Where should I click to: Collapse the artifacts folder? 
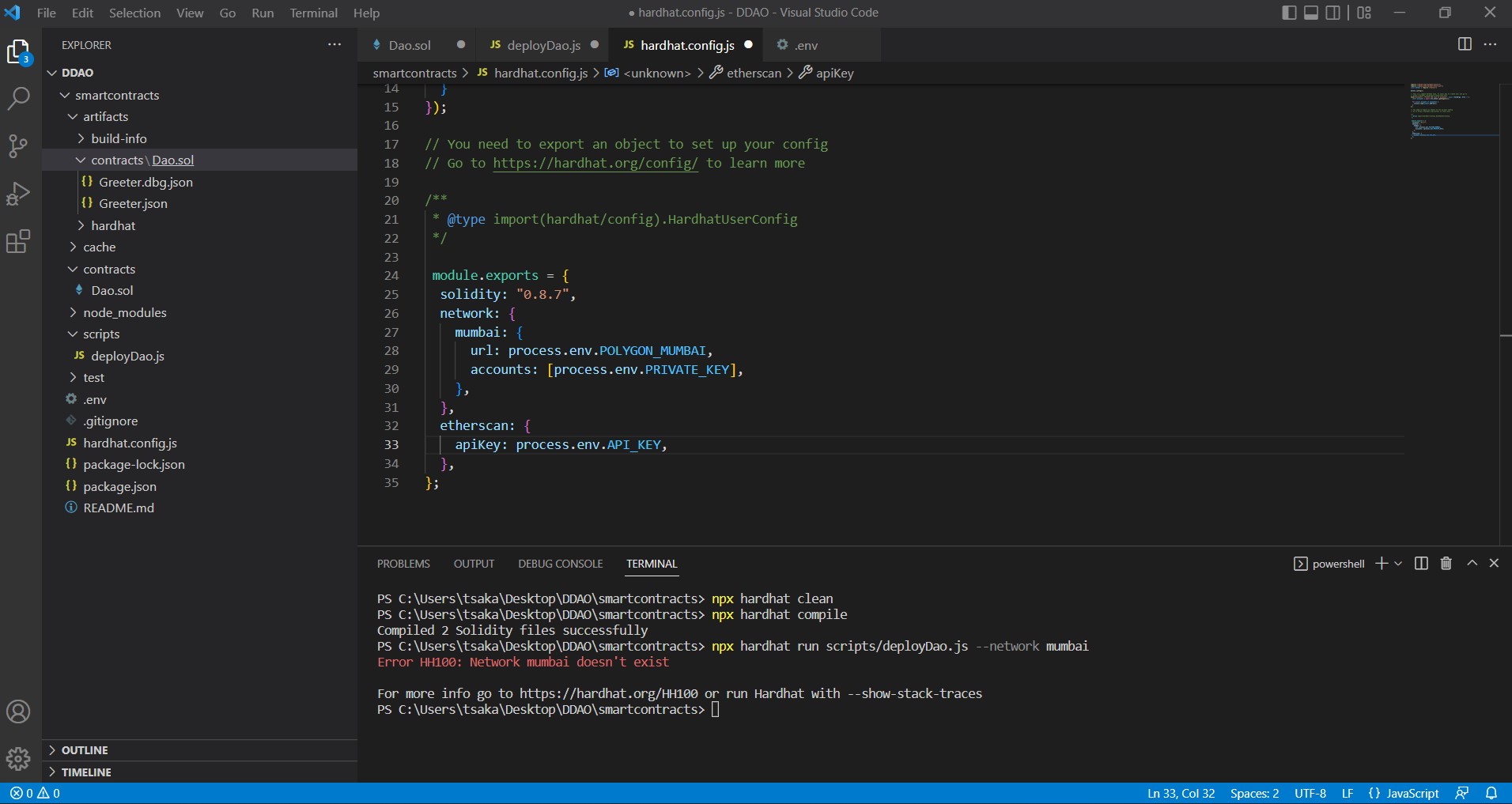click(199, 116)
